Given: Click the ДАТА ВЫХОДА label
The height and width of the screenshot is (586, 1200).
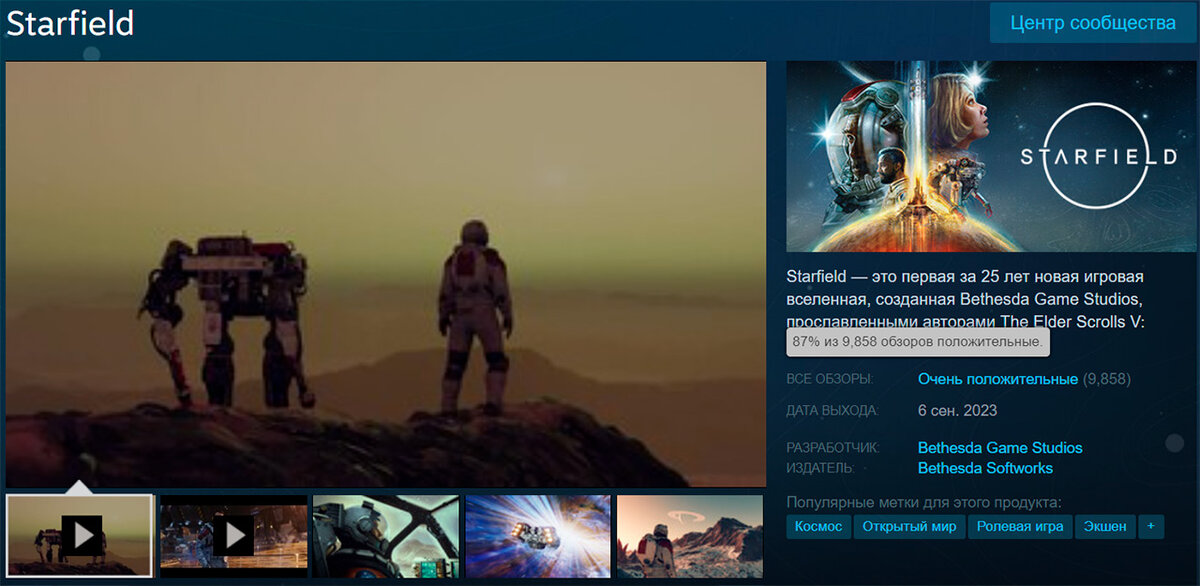Looking at the screenshot, I should point(833,411).
